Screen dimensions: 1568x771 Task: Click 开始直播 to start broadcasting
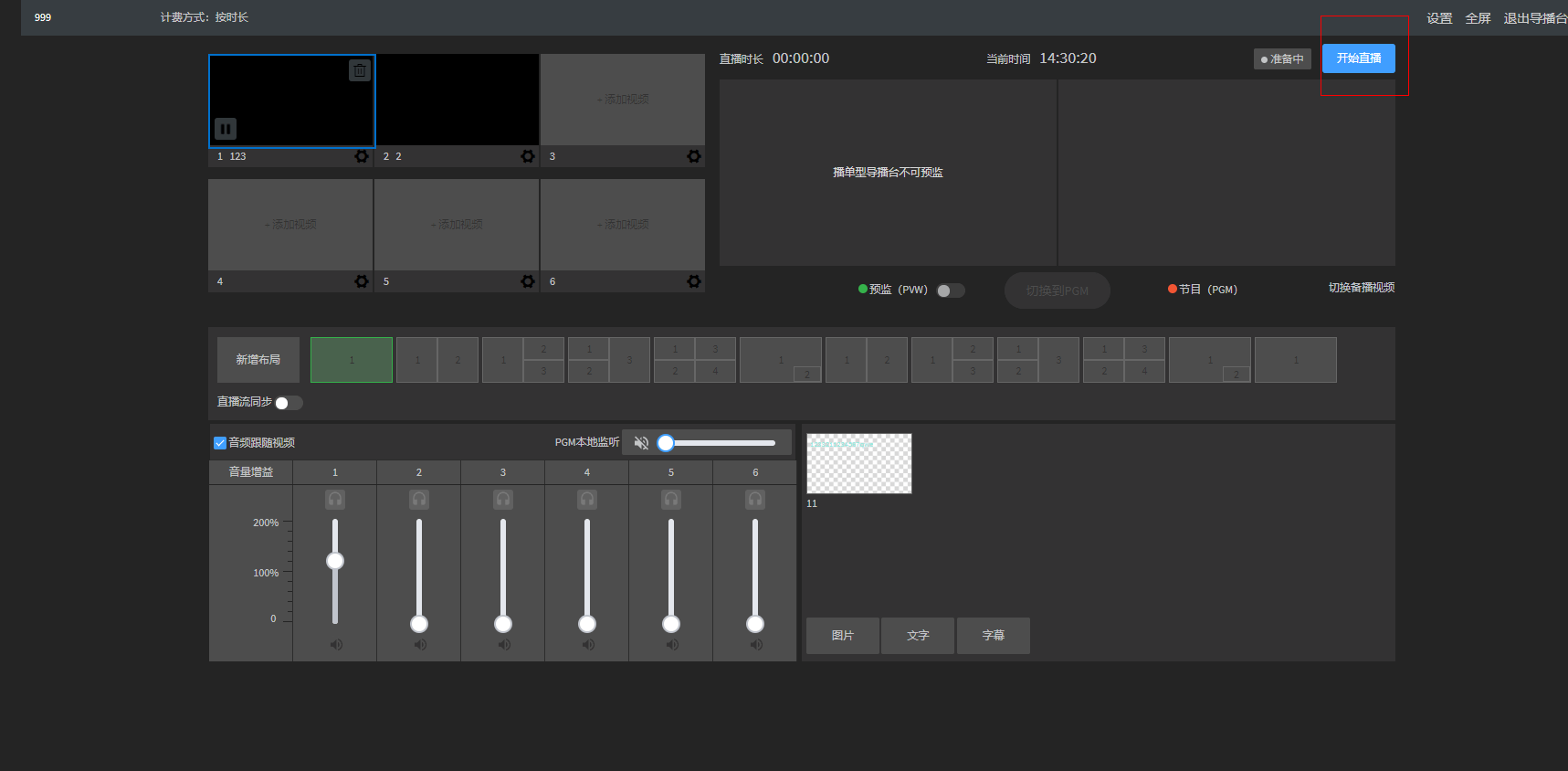[1358, 58]
